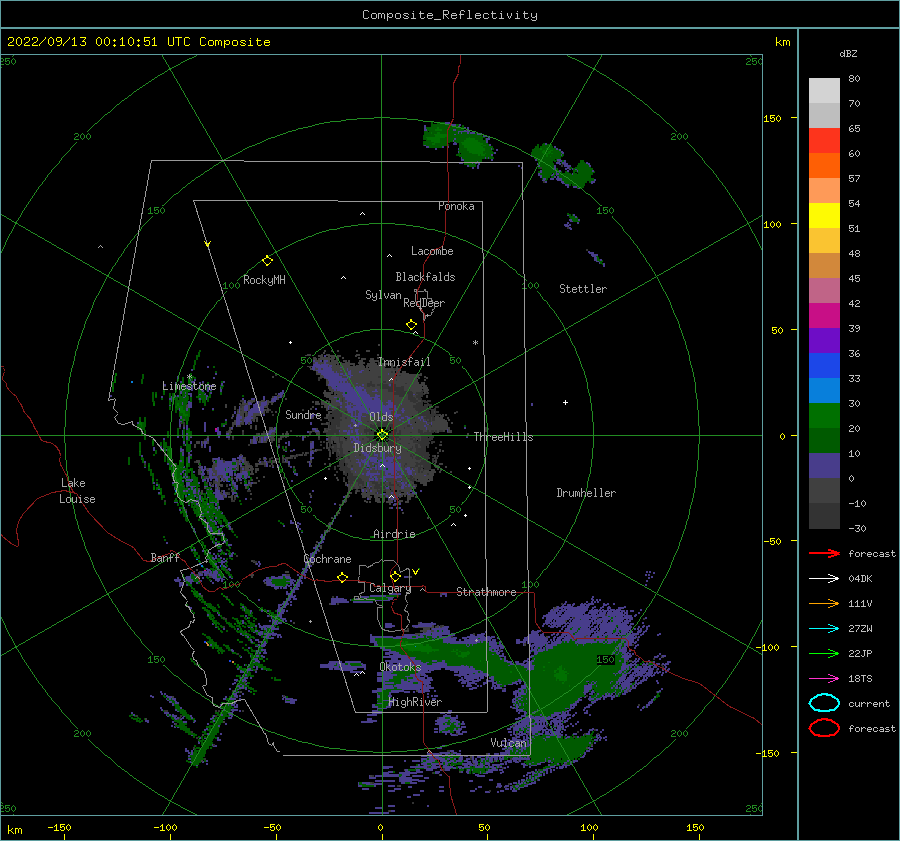
Task: Click the red forecast arrow in legend
Action: 824,553
